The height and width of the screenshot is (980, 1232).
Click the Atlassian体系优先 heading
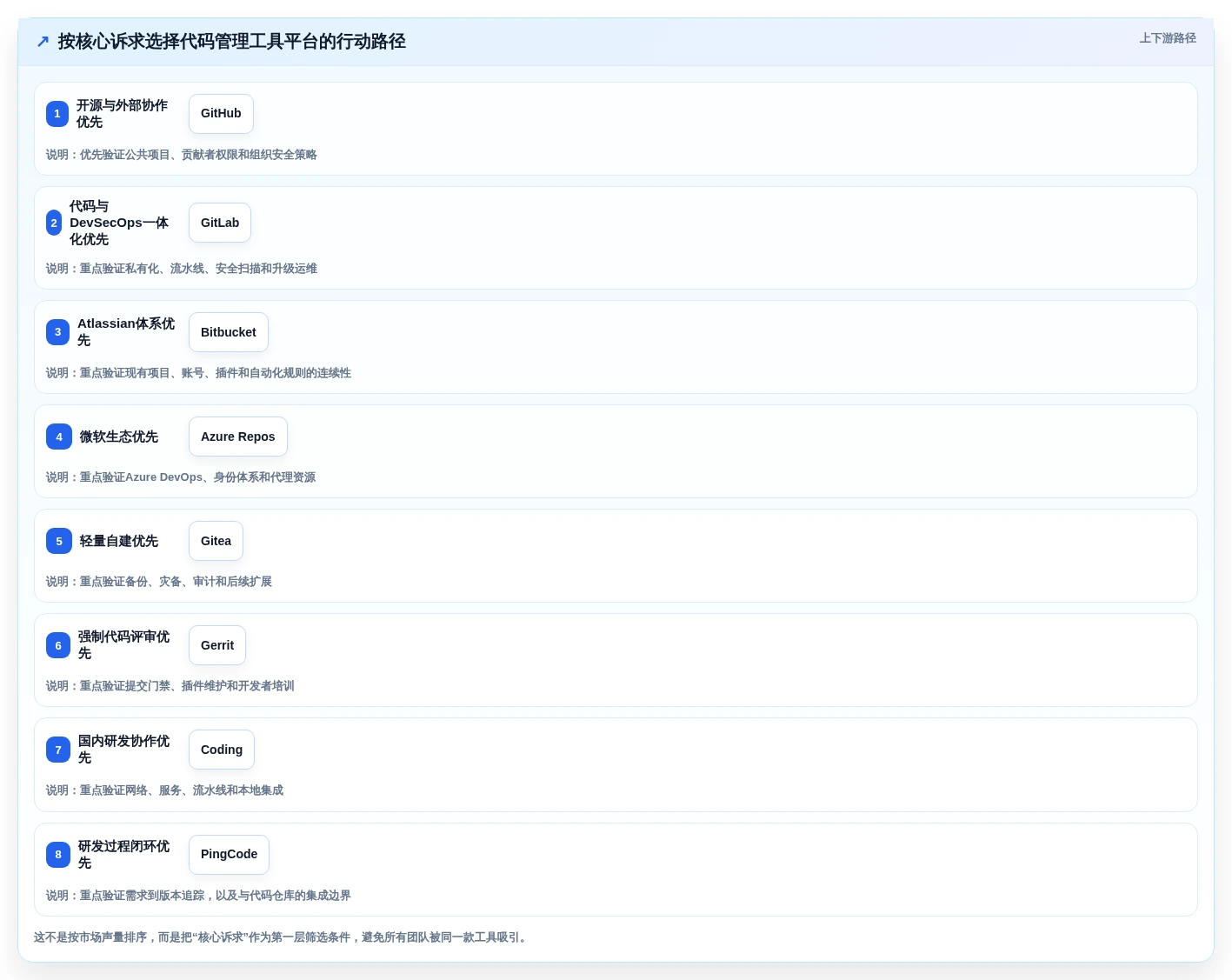pyautogui.click(x=127, y=332)
